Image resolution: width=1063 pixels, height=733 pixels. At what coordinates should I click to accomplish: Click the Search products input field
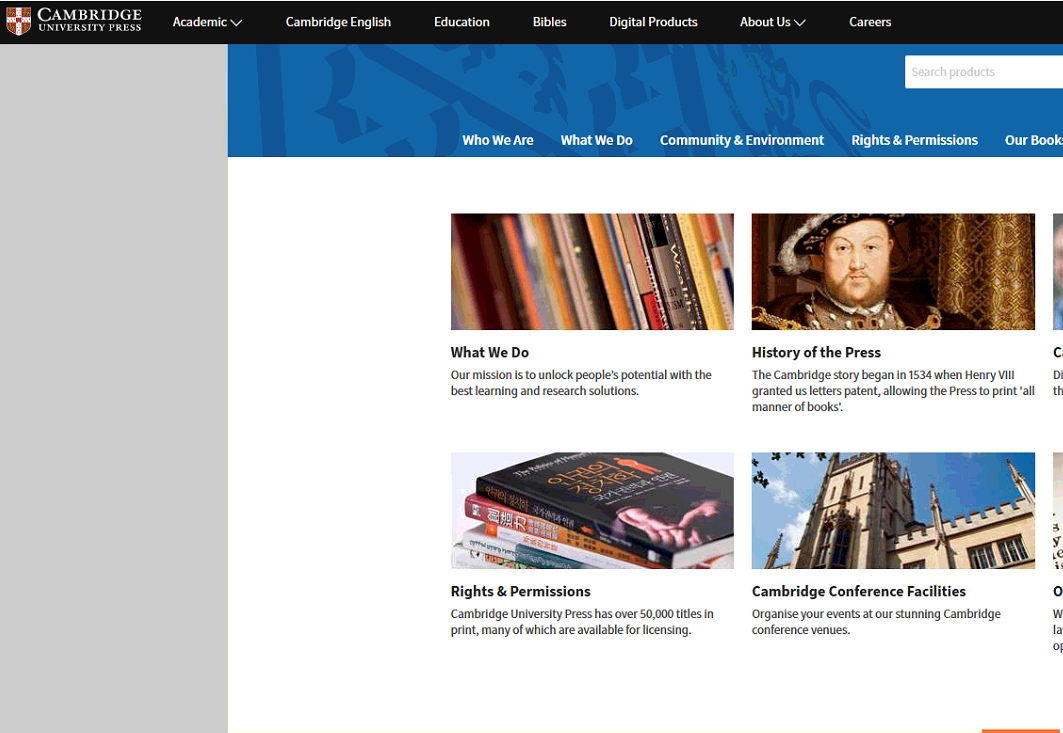(980, 72)
